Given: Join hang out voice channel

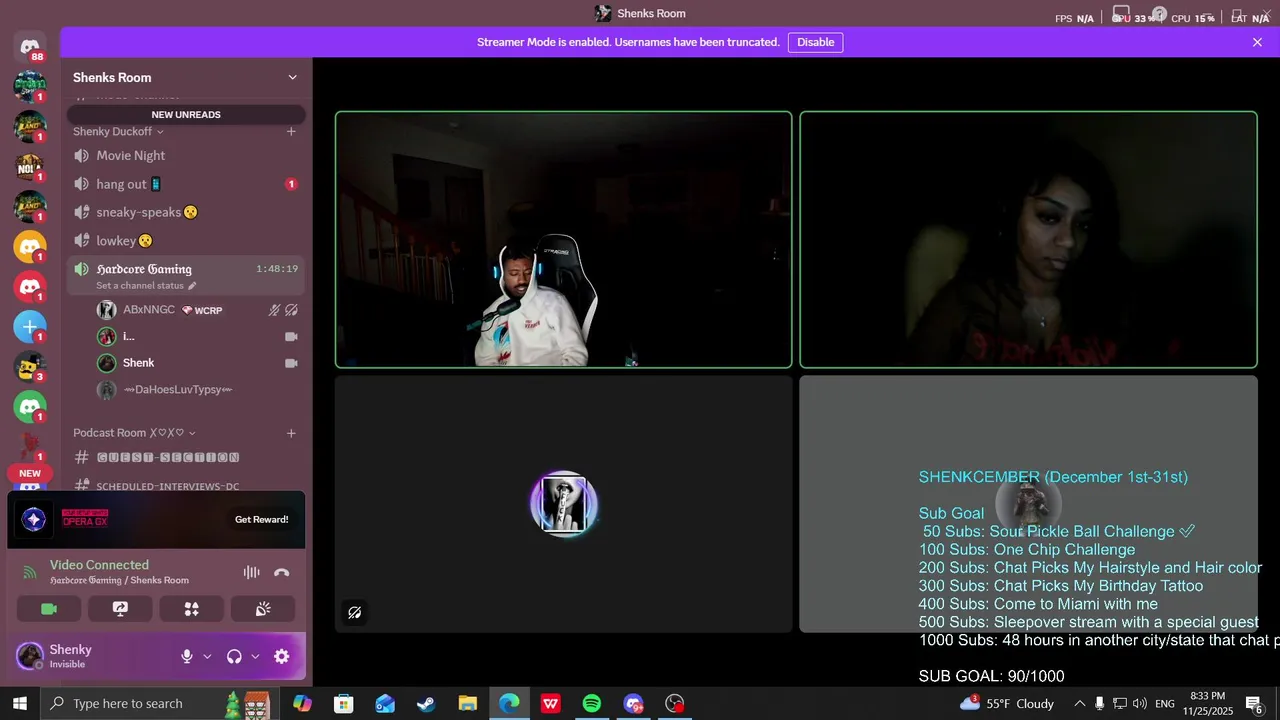Looking at the screenshot, I should [x=186, y=184].
